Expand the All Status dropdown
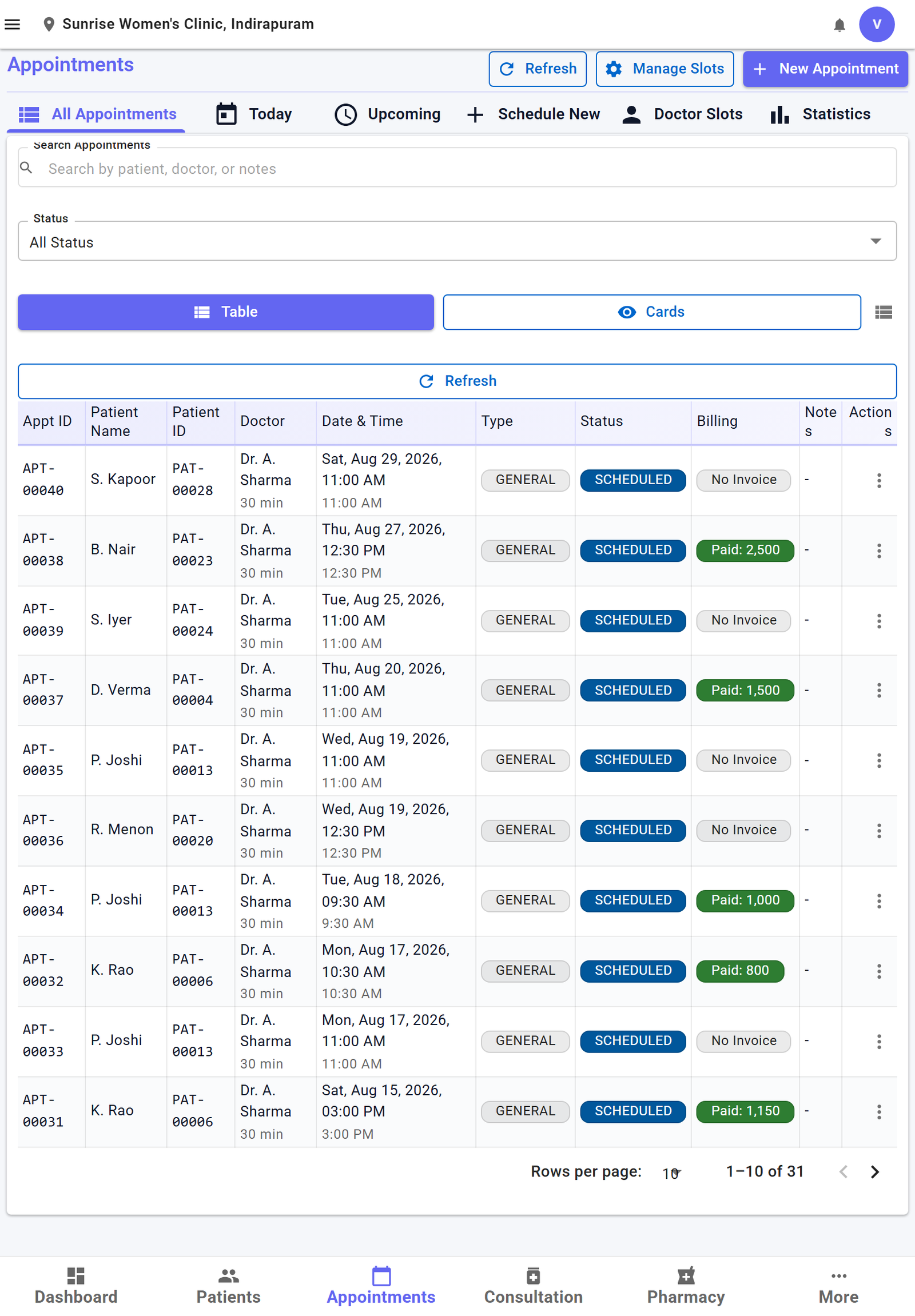915x1316 pixels. [457, 241]
